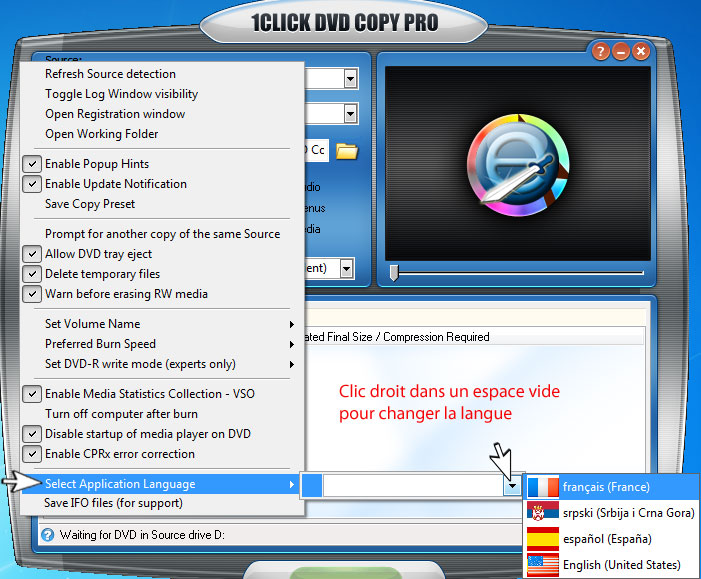Click the French flag icon
This screenshot has height=579, width=701.
click(x=543, y=487)
